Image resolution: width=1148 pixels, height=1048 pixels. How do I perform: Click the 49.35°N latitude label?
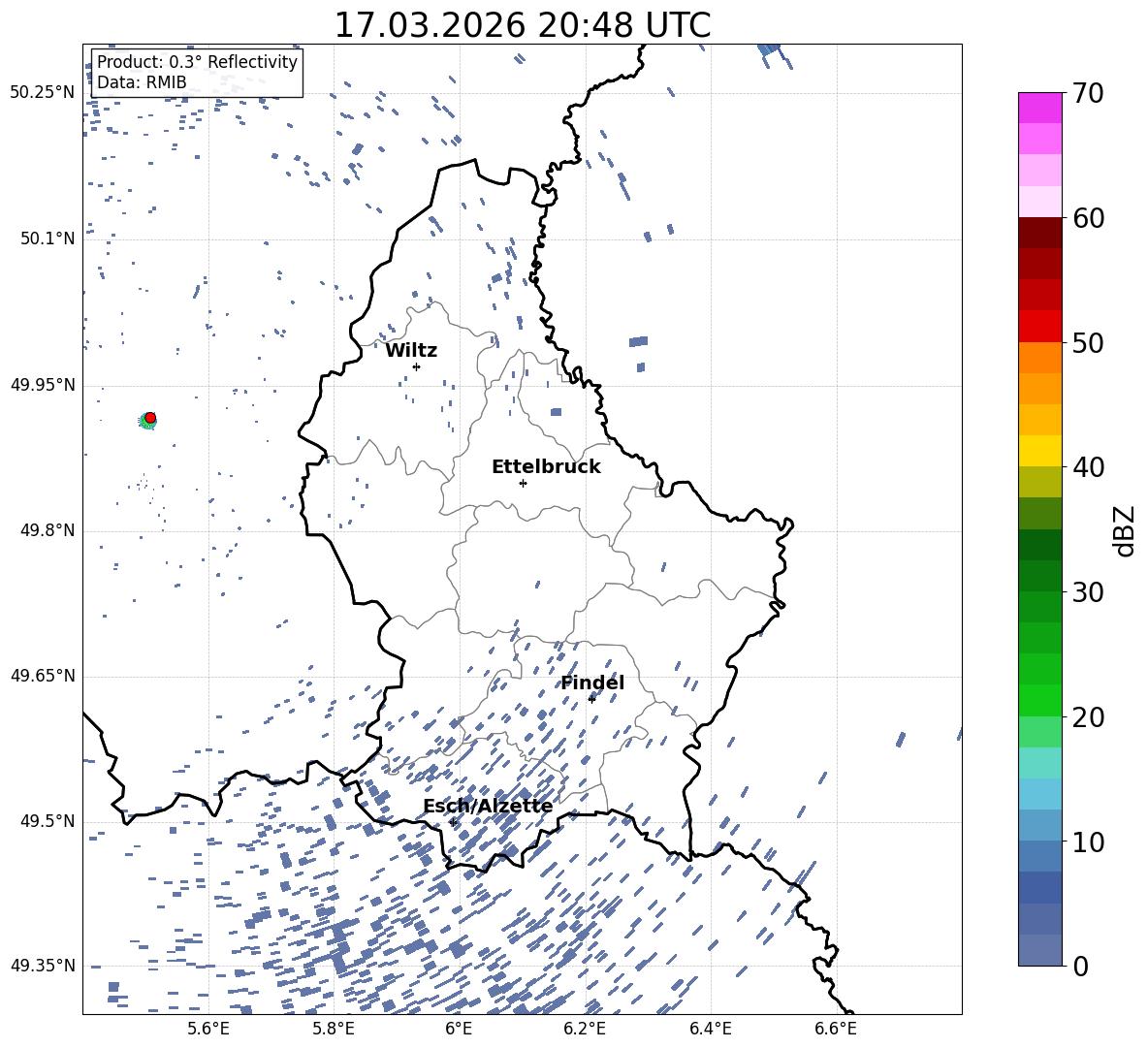(x=44, y=966)
